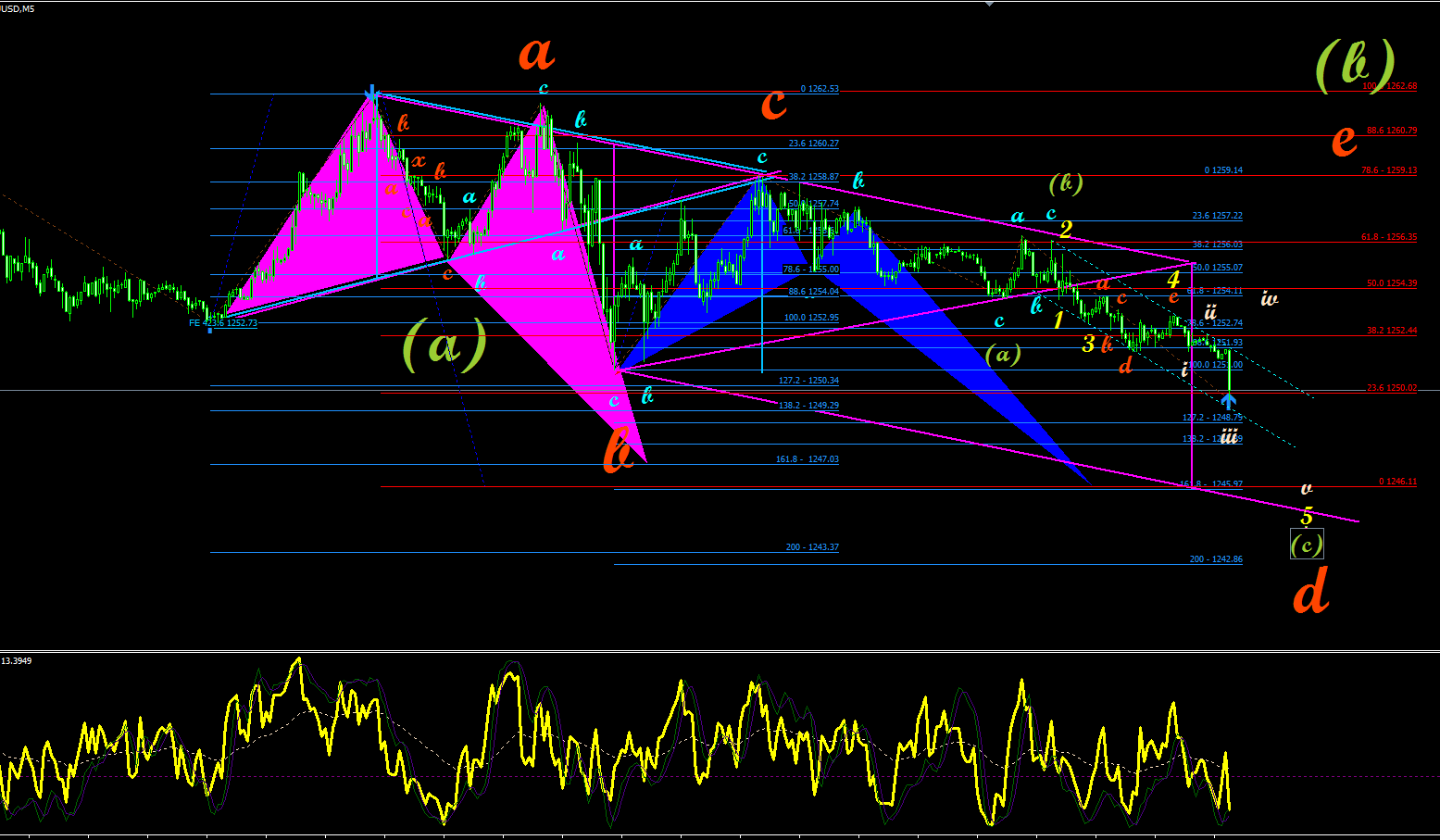Select the white "iii" sub-wave label
1440x840 pixels.
[1228, 436]
